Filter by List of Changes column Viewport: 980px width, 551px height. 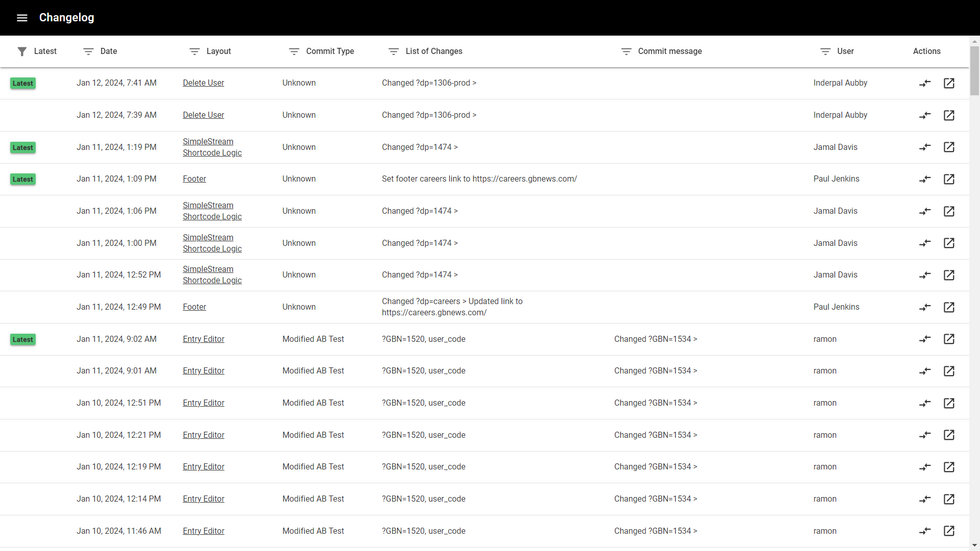393,52
